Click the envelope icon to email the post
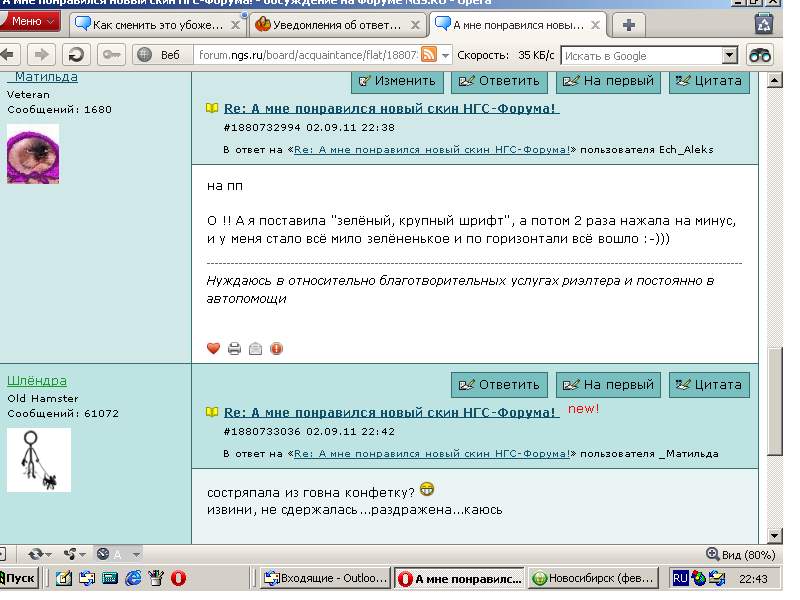Image resolution: width=800 pixels, height=600 pixels. 255,349
